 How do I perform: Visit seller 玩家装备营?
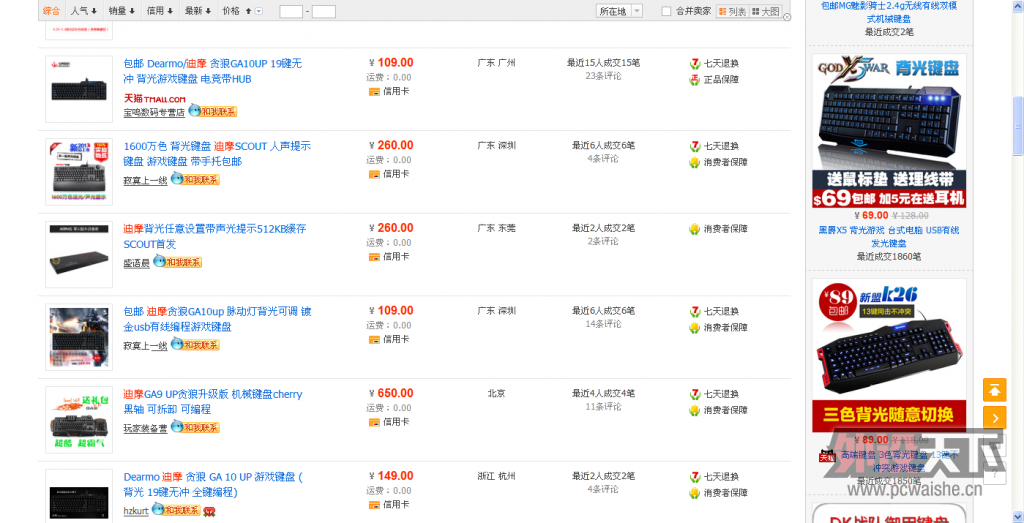point(145,428)
